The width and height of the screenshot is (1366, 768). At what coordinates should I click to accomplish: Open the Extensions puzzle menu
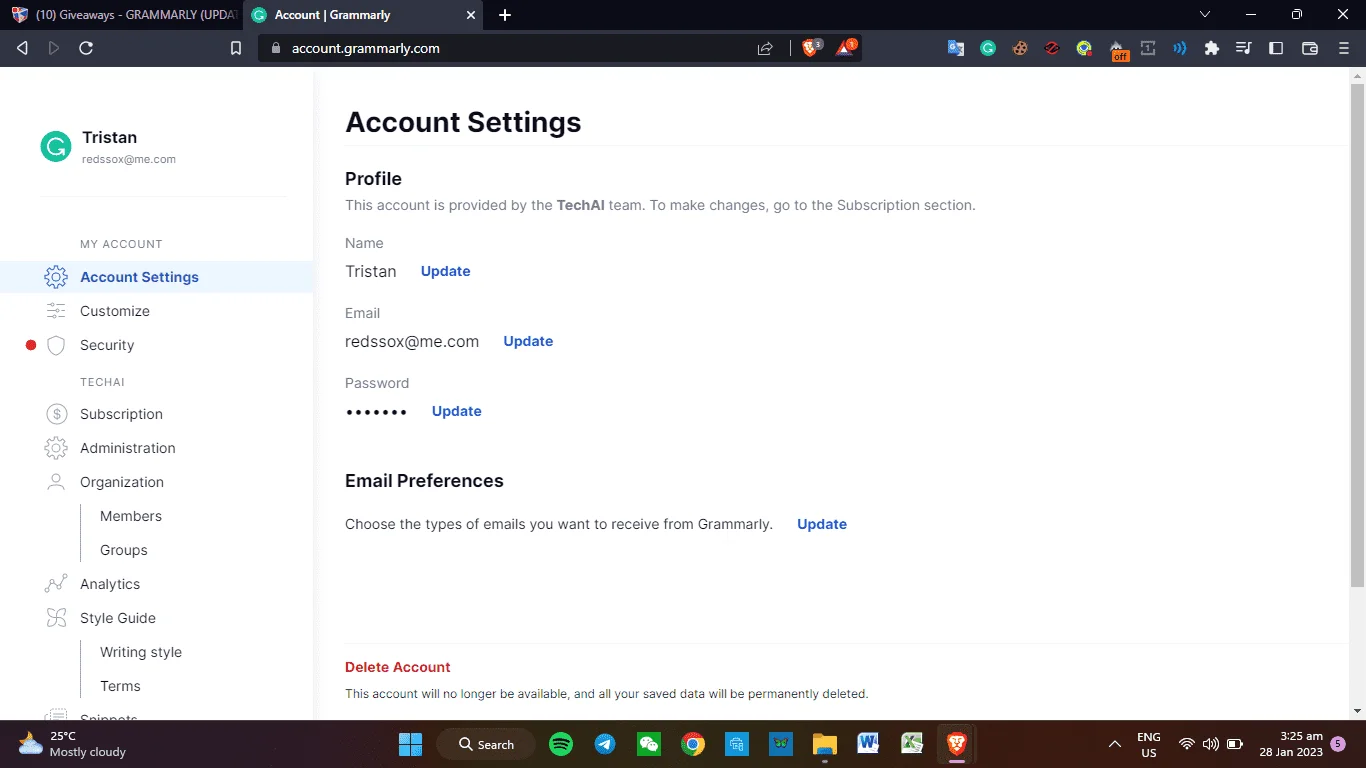point(1212,48)
